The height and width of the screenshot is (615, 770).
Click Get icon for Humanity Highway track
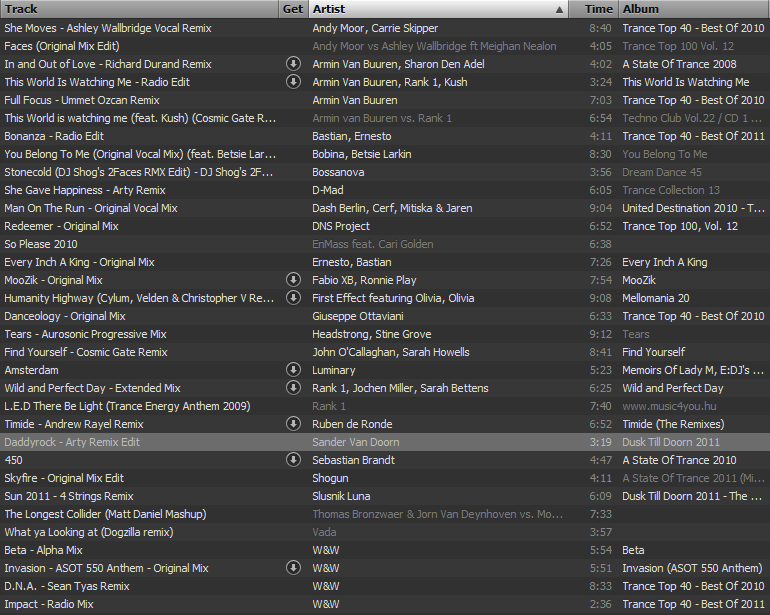[x=293, y=298]
